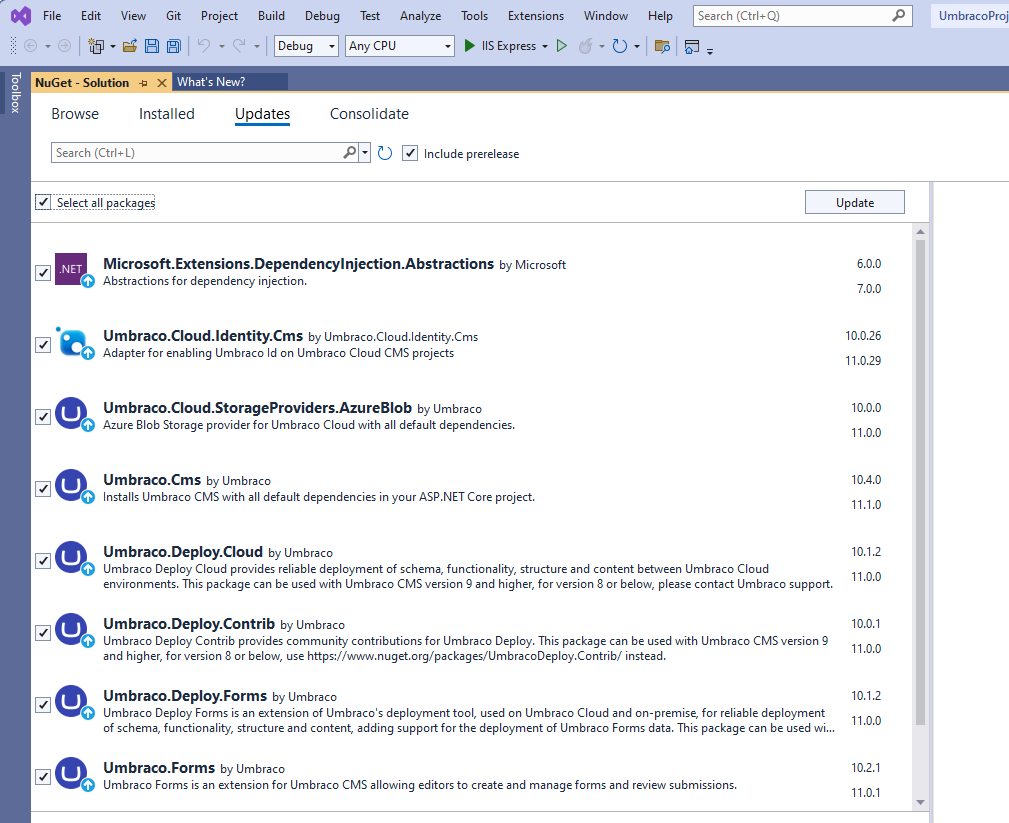This screenshot has height=823, width=1009.
Task: Click the browser refresh toolbar icon
Action: pos(620,46)
